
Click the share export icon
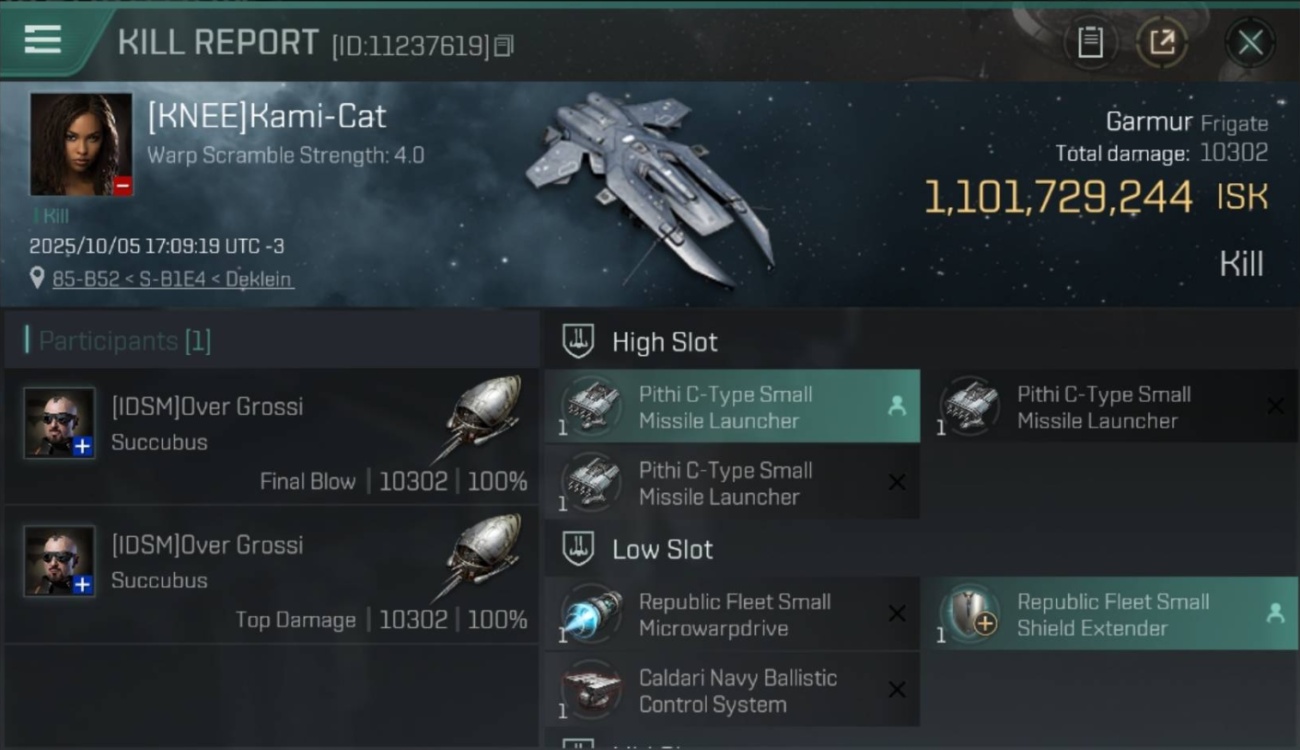point(1162,42)
